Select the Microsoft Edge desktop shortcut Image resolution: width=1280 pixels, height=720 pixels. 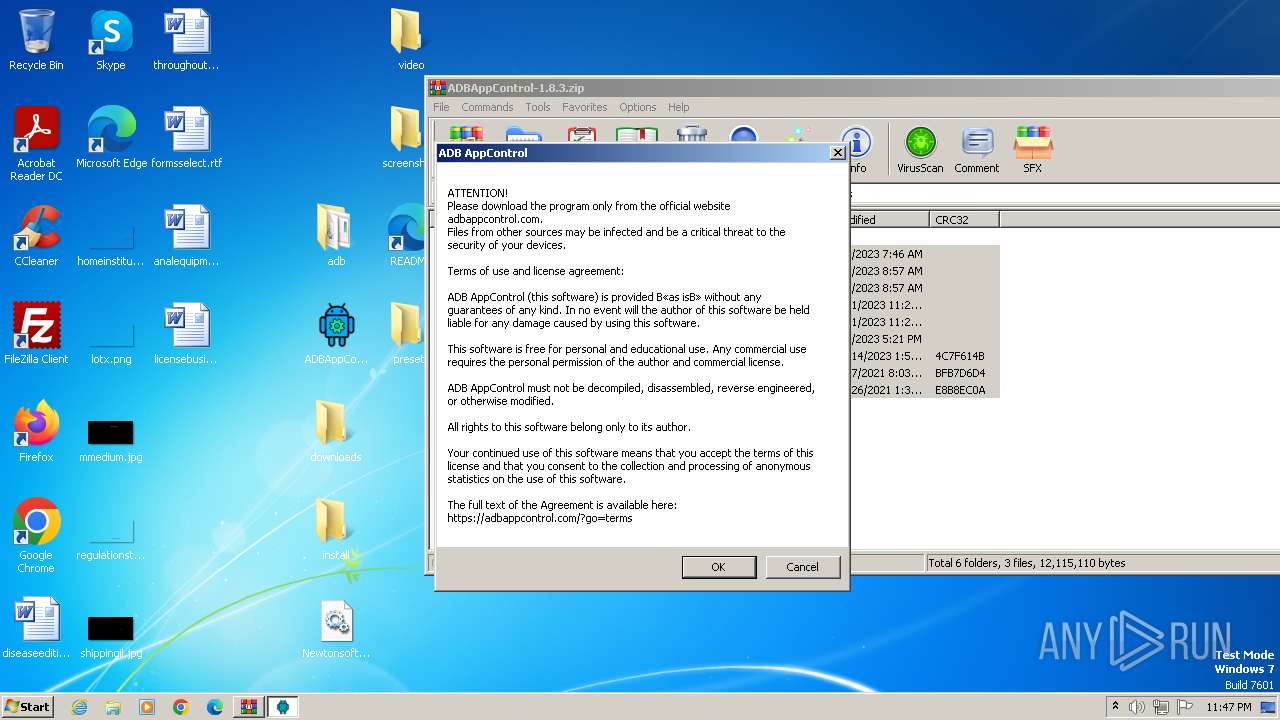point(111,138)
